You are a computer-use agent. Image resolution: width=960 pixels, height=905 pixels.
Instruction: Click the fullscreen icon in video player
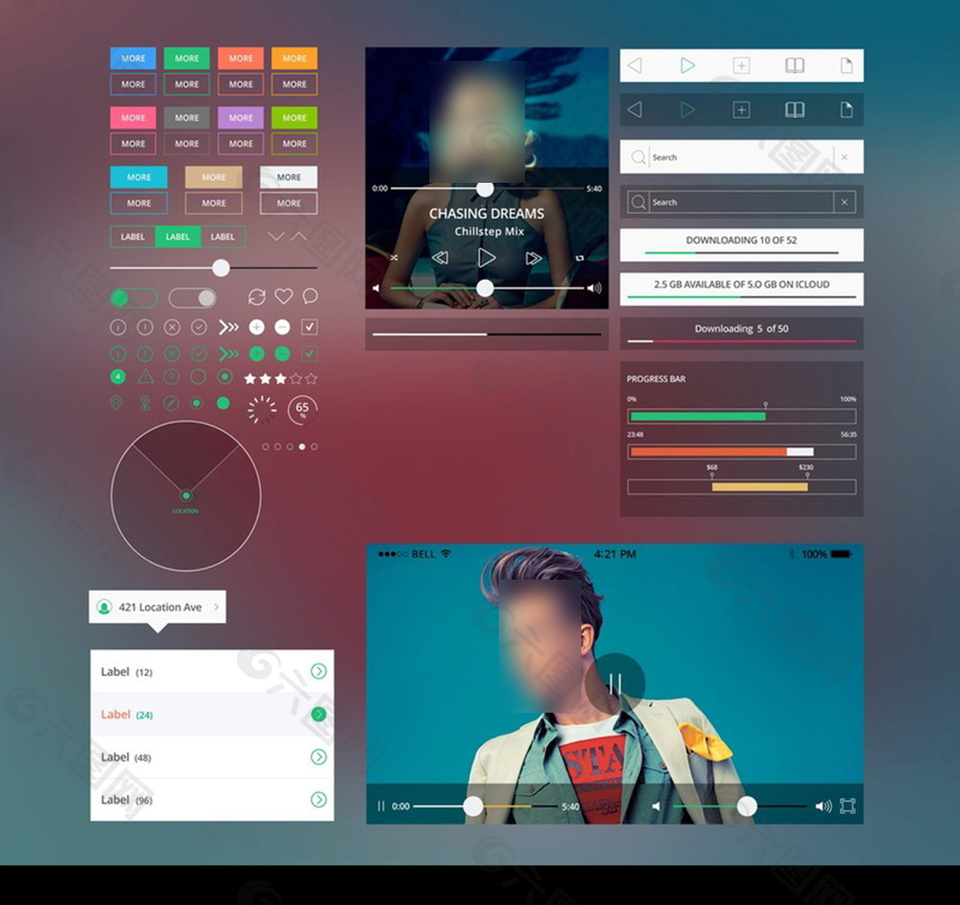pyautogui.click(x=847, y=806)
